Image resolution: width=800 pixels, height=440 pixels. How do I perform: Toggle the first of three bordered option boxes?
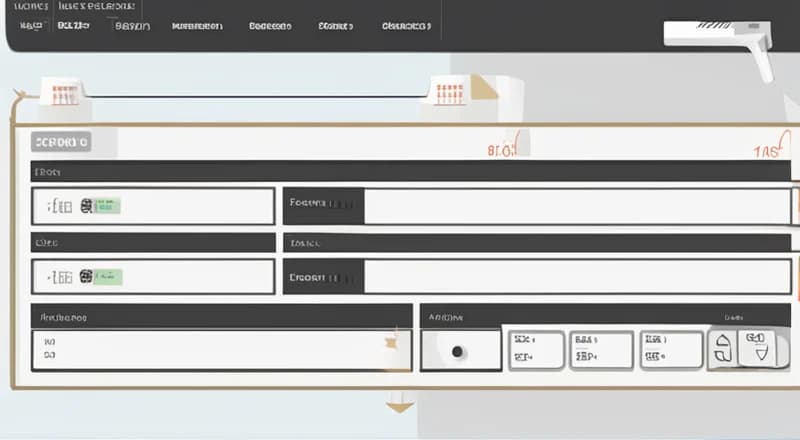pos(535,350)
